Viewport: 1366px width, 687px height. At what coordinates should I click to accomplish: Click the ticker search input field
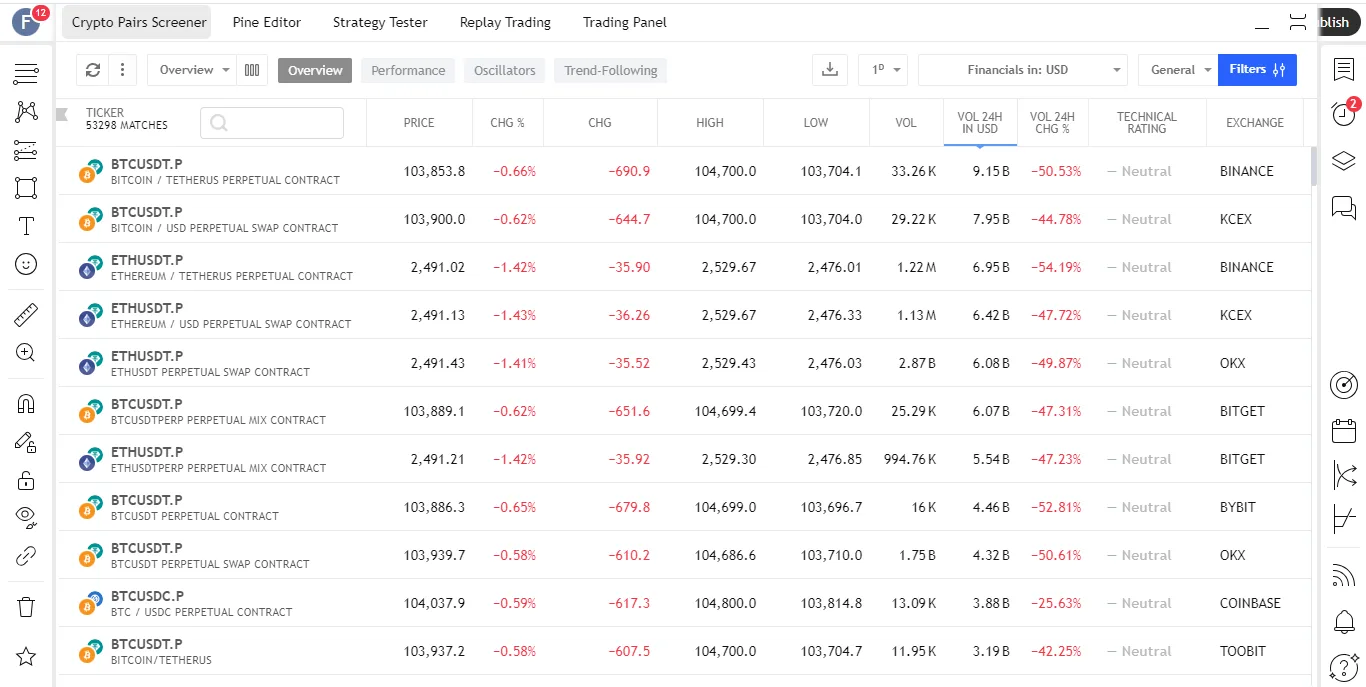272,123
